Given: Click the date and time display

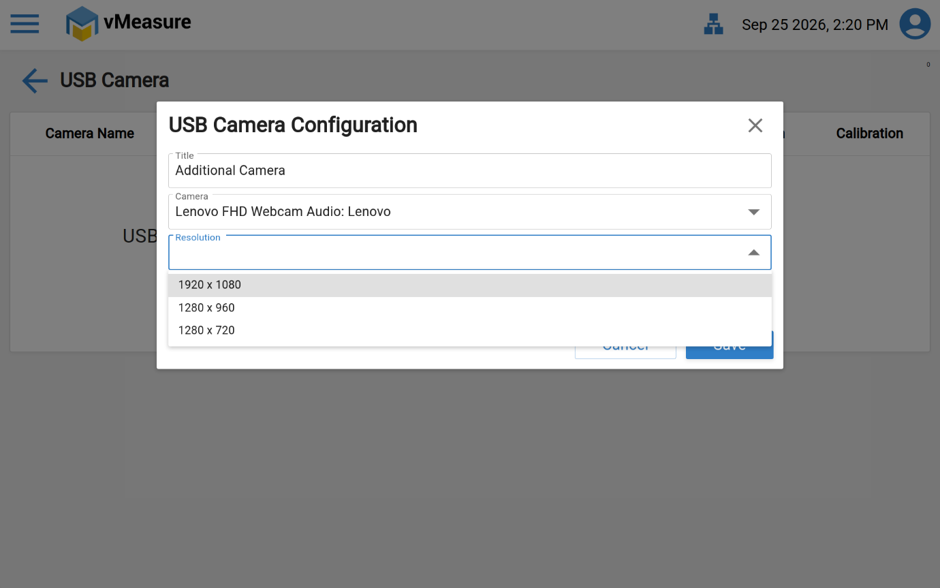Looking at the screenshot, I should coord(815,25).
